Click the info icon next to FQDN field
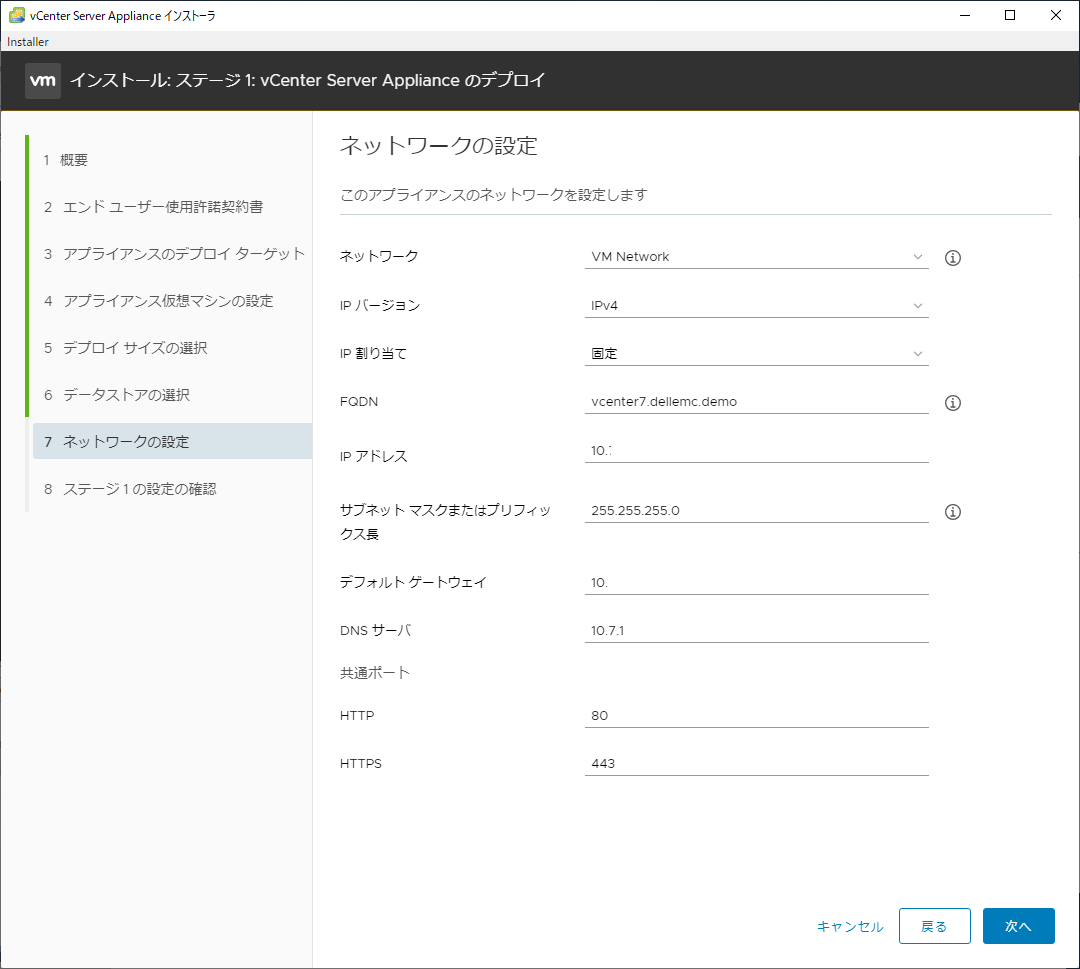This screenshot has height=969, width=1080. 953,403
